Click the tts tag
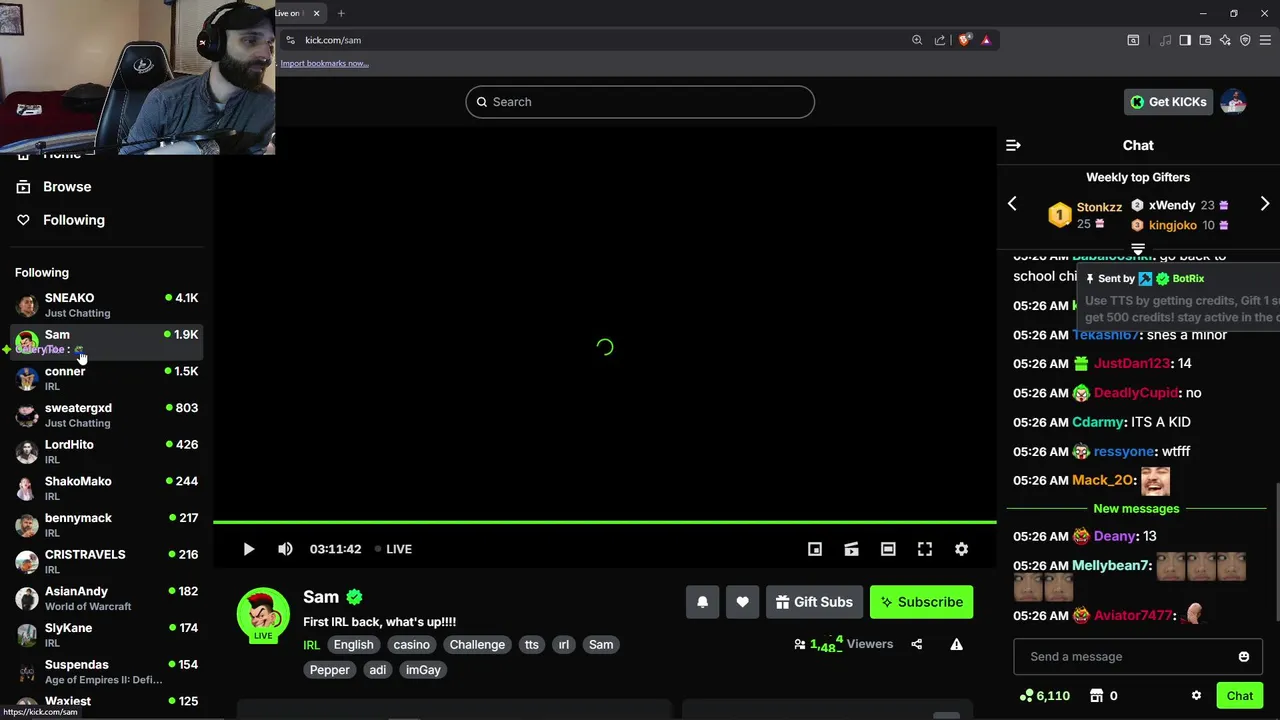This screenshot has width=1280, height=720. [532, 645]
